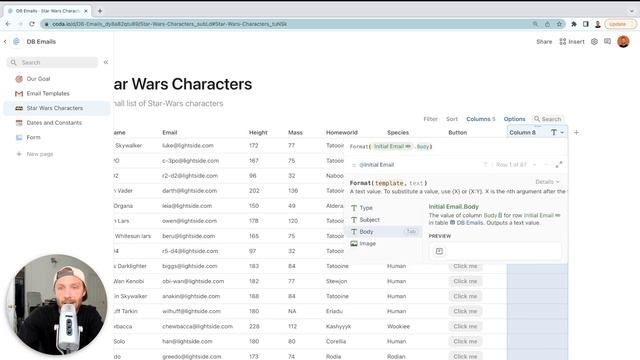Click the Mass column header
The width and height of the screenshot is (640, 360).
pos(295,133)
